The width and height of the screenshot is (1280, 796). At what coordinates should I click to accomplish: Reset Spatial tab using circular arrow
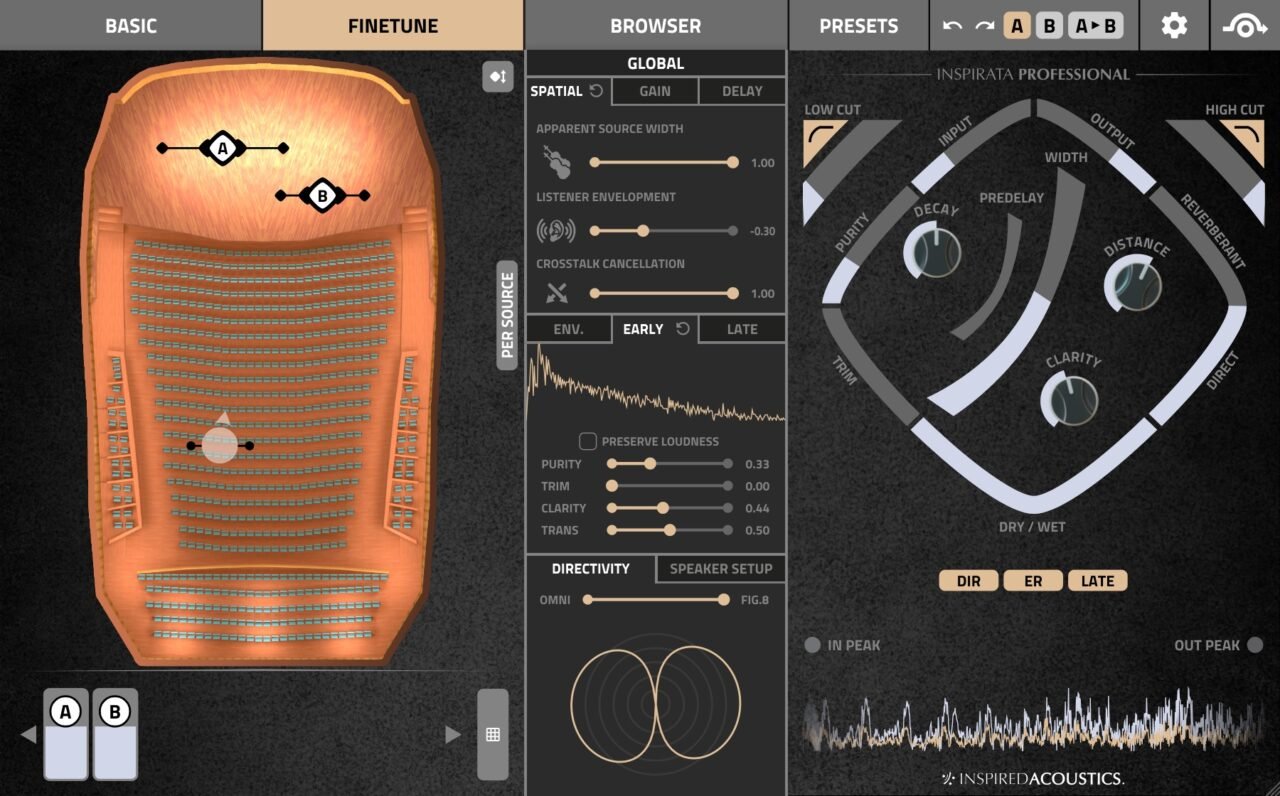point(596,91)
